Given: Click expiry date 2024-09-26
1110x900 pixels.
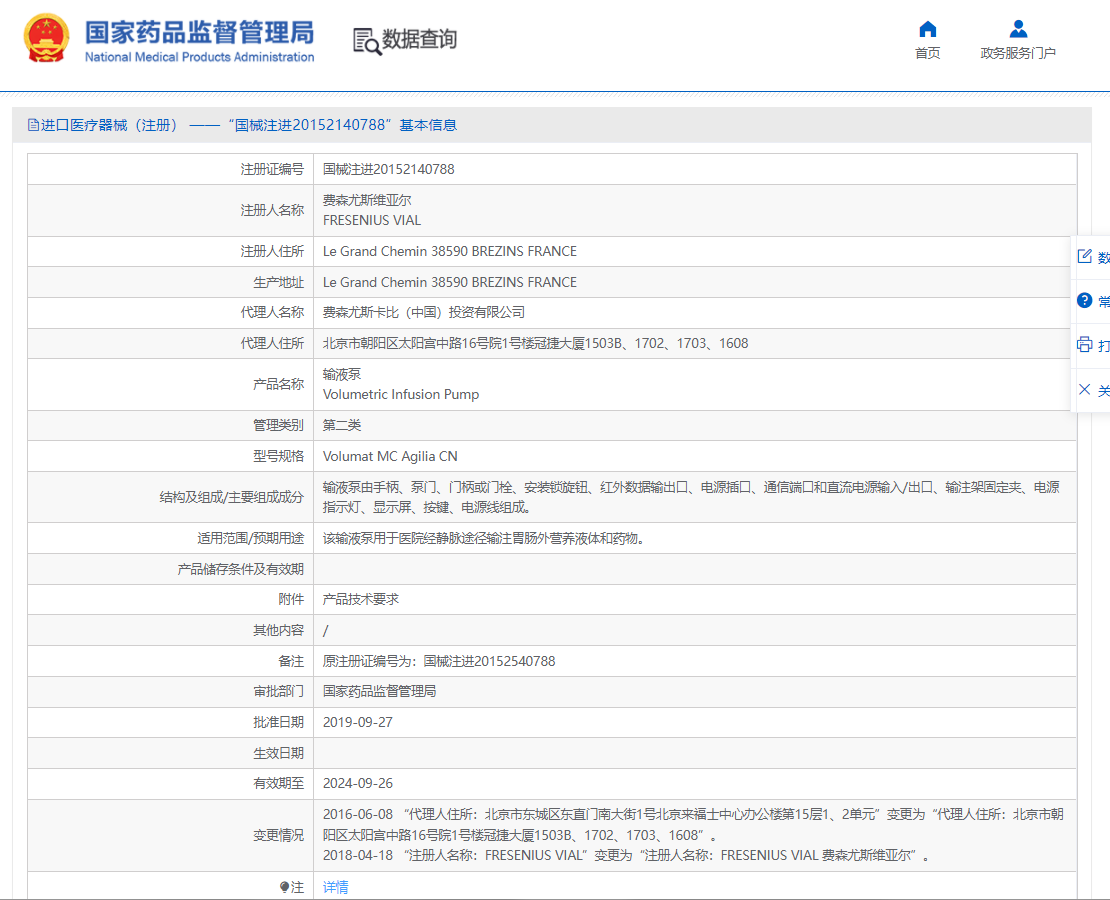Looking at the screenshot, I should click(357, 783).
